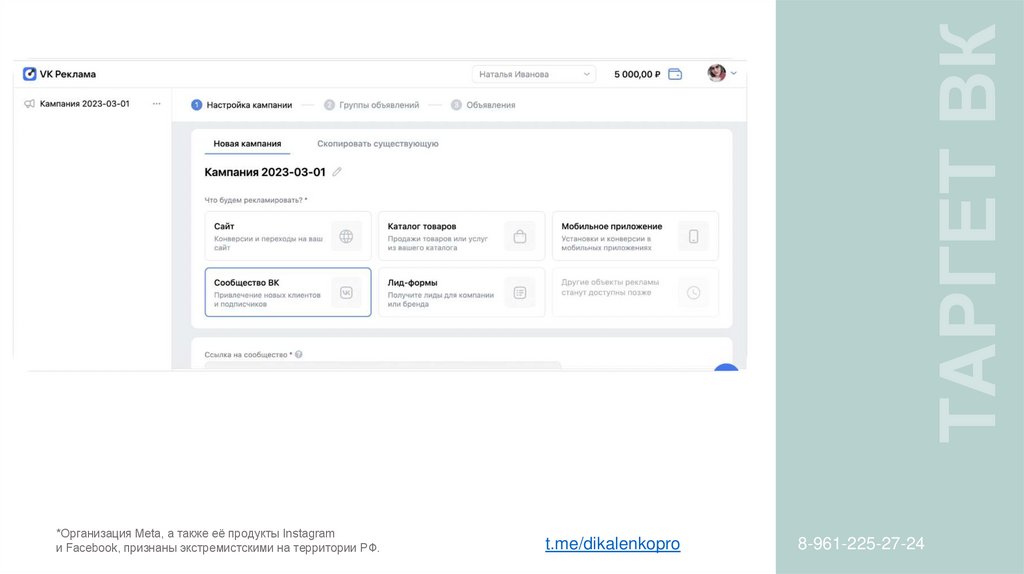Screen dimensions: 1024x574
Task: Click the VK Реклама logo icon
Action: 29,74
